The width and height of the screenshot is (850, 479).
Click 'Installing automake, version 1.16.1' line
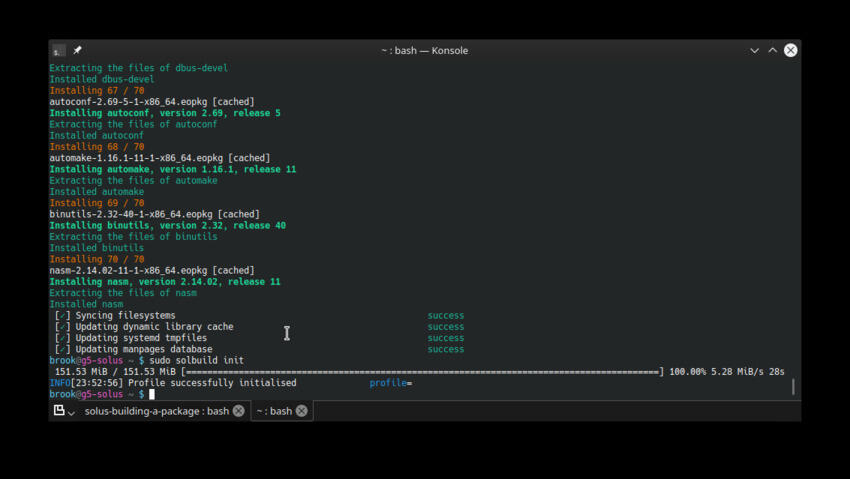coord(173,169)
